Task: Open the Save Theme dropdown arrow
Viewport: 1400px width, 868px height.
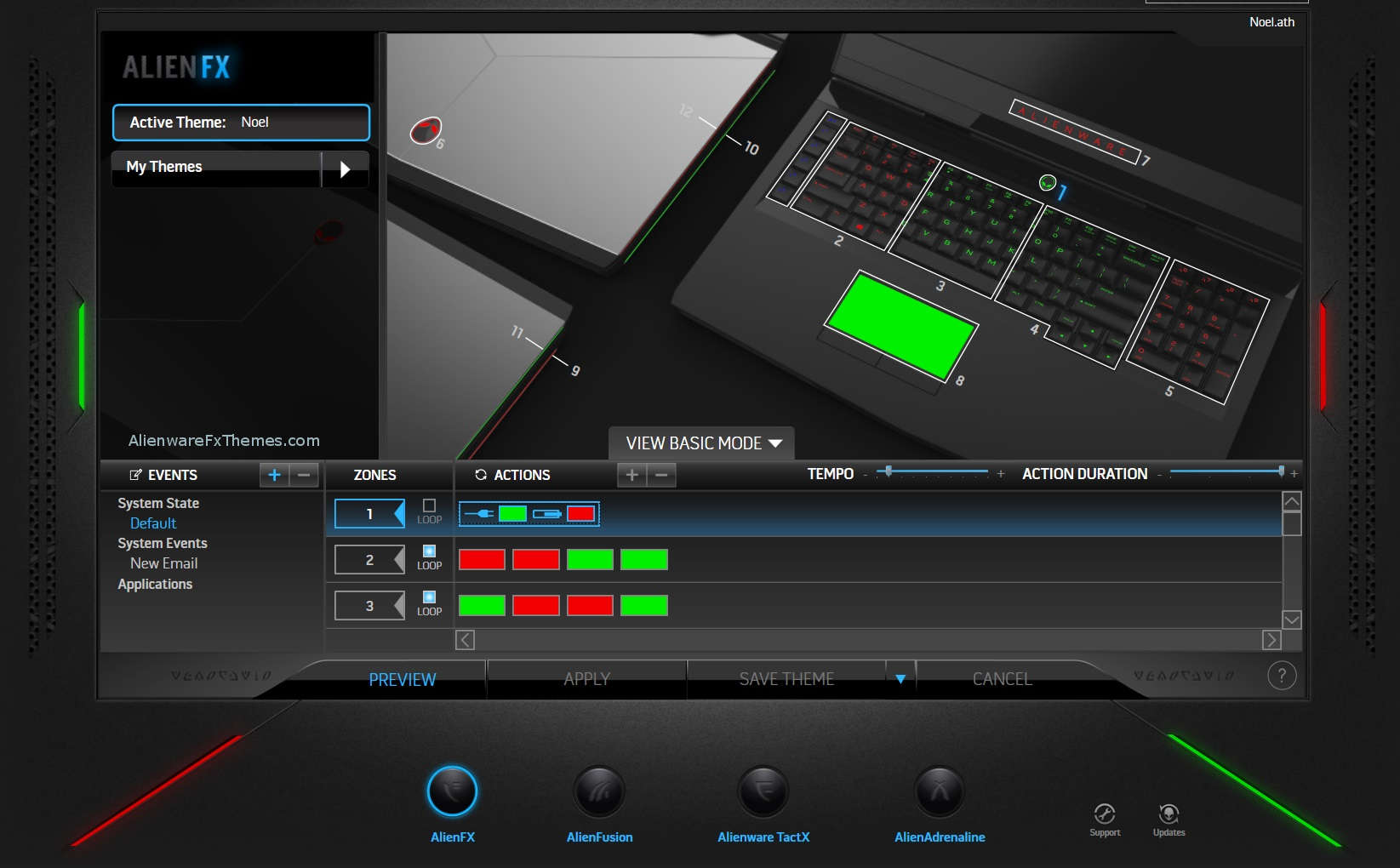Action: [x=900, y=679]
